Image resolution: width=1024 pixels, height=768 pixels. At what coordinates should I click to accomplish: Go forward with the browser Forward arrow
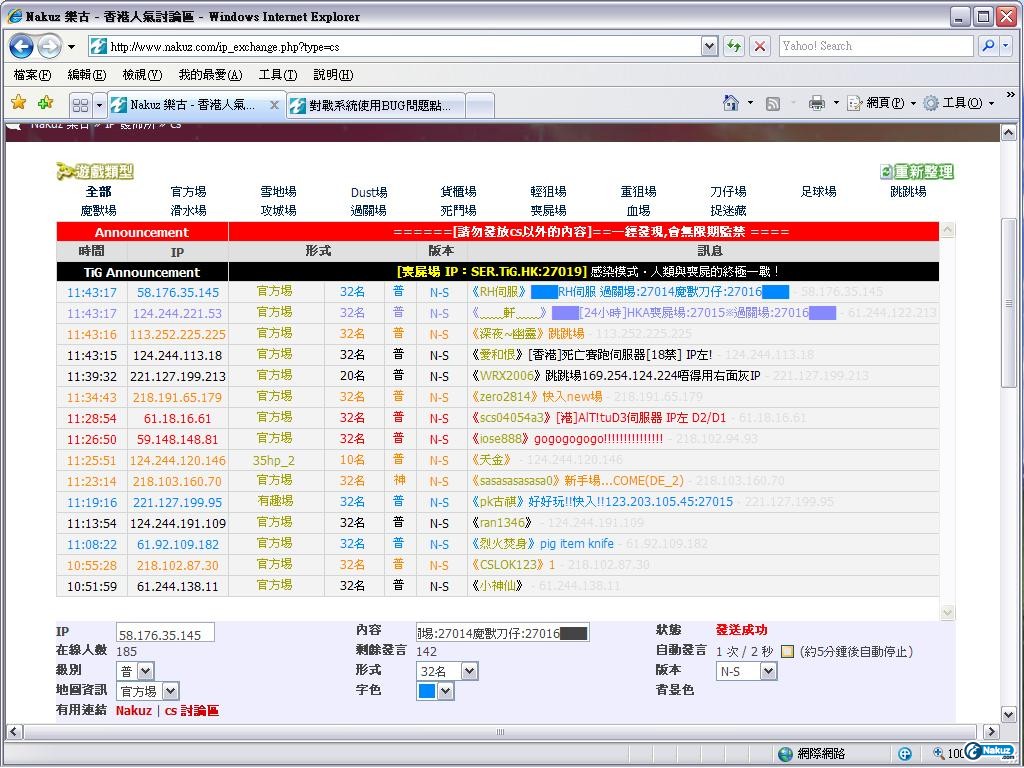pyautogui.click(x=49, y=46)
